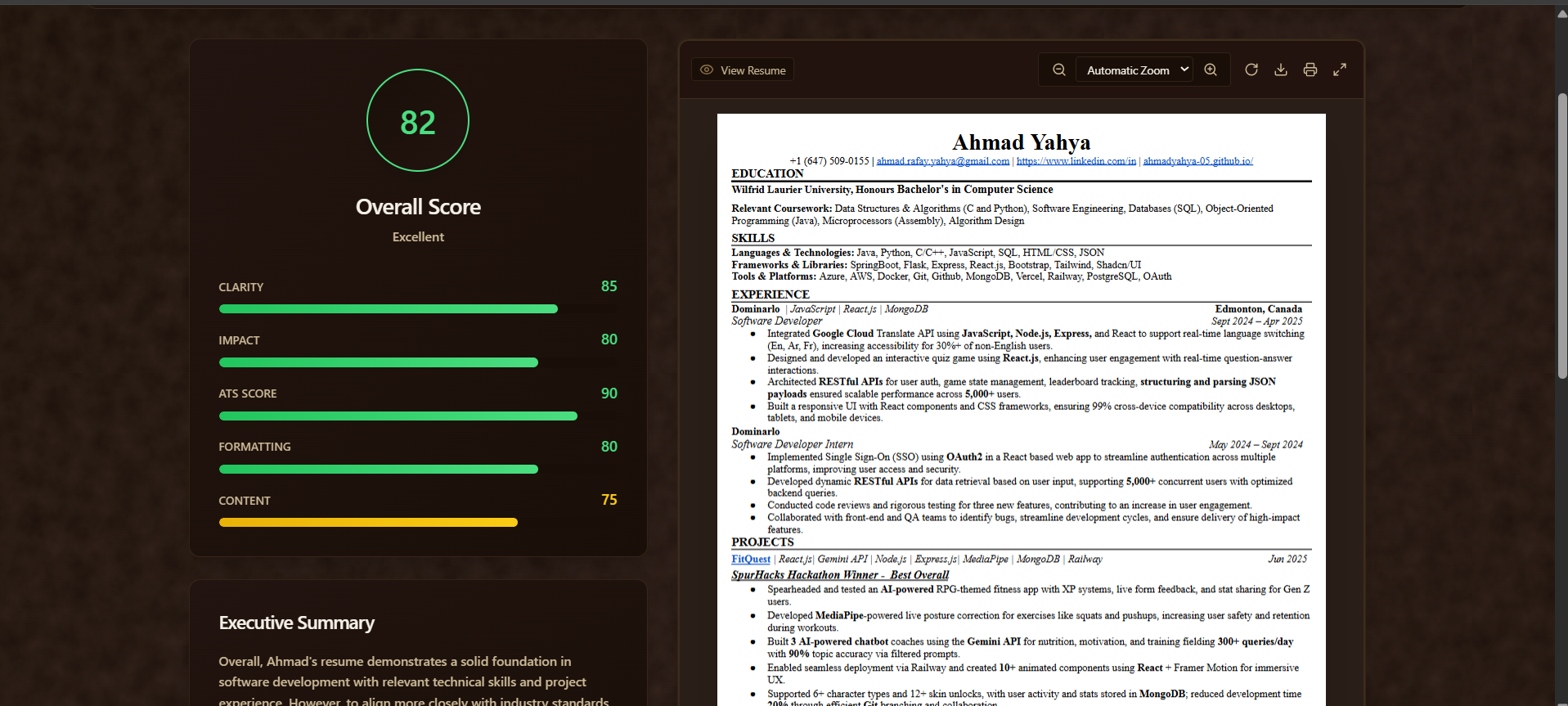The image size is (1568, 706).
Task: Click the Ahmad Yahya name heading
Action: click(x=1022, y=142)
